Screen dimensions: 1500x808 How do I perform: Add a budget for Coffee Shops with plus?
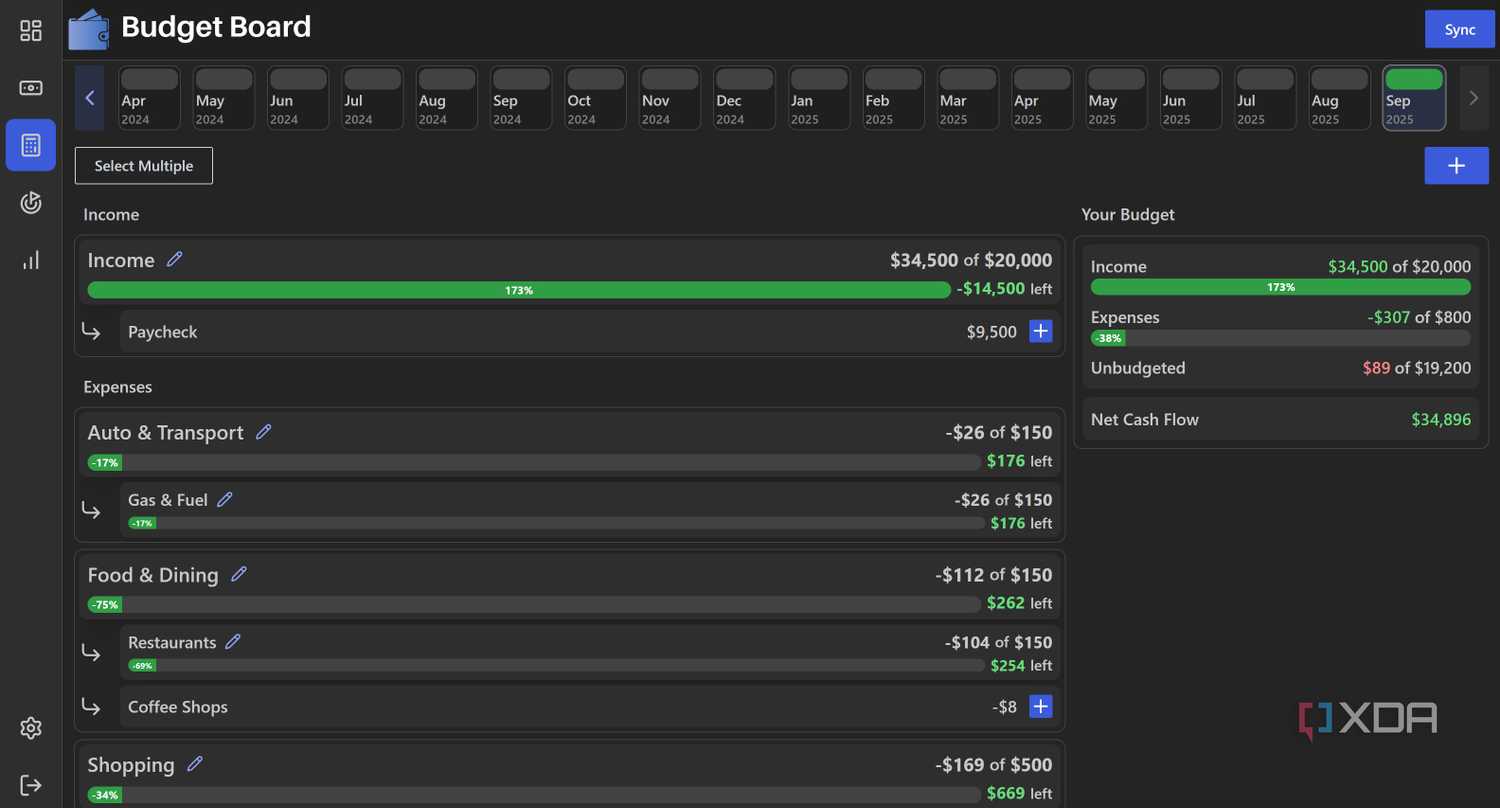point(1041,706)
